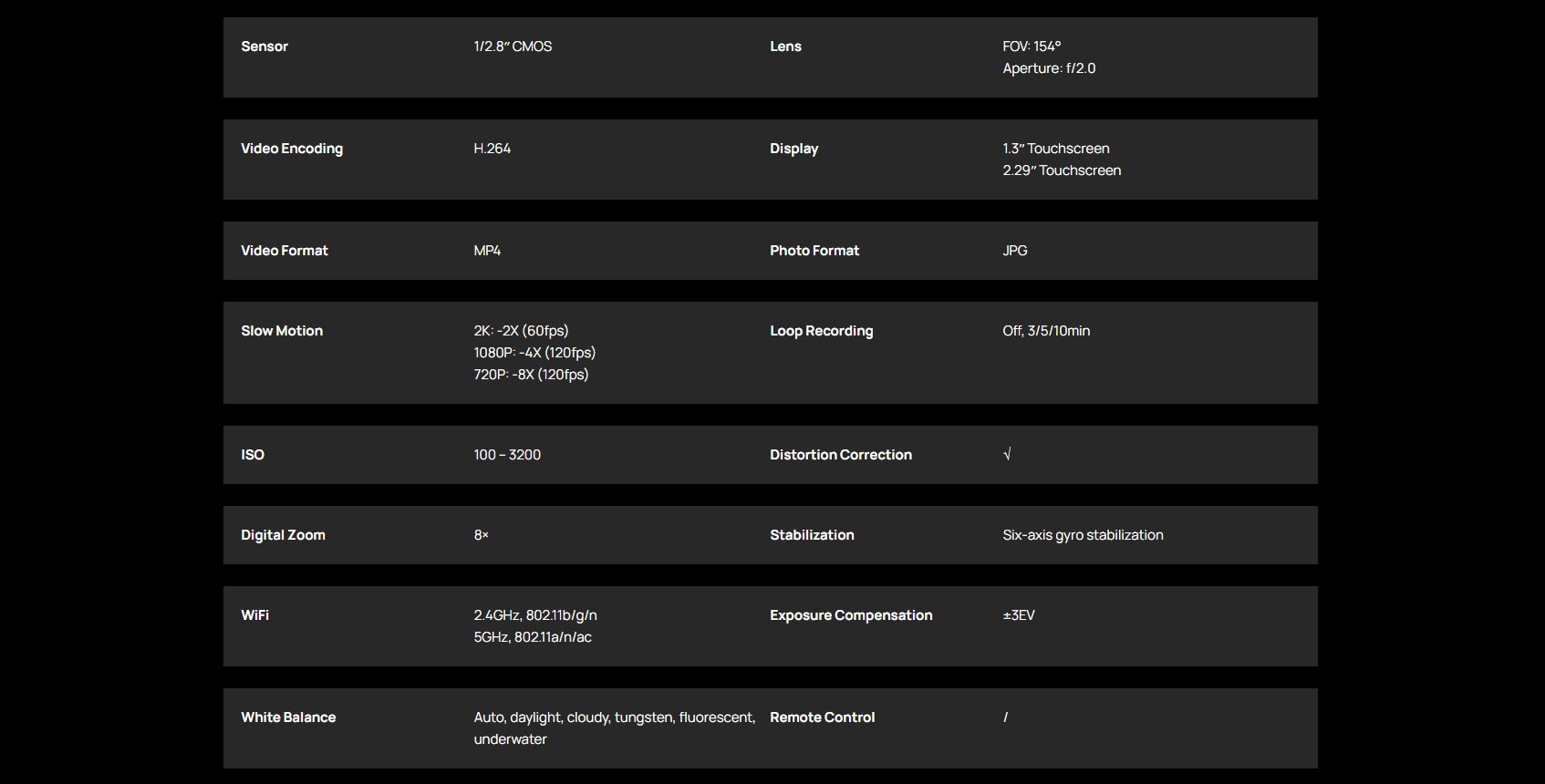Click the Video Format MP4 value

coord(487,251)
